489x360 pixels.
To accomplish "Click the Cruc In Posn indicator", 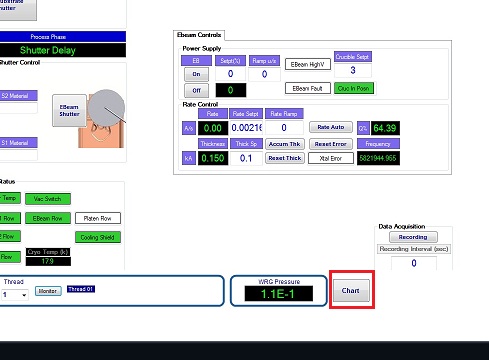I will pyautogui.click(x=354, y=88).
